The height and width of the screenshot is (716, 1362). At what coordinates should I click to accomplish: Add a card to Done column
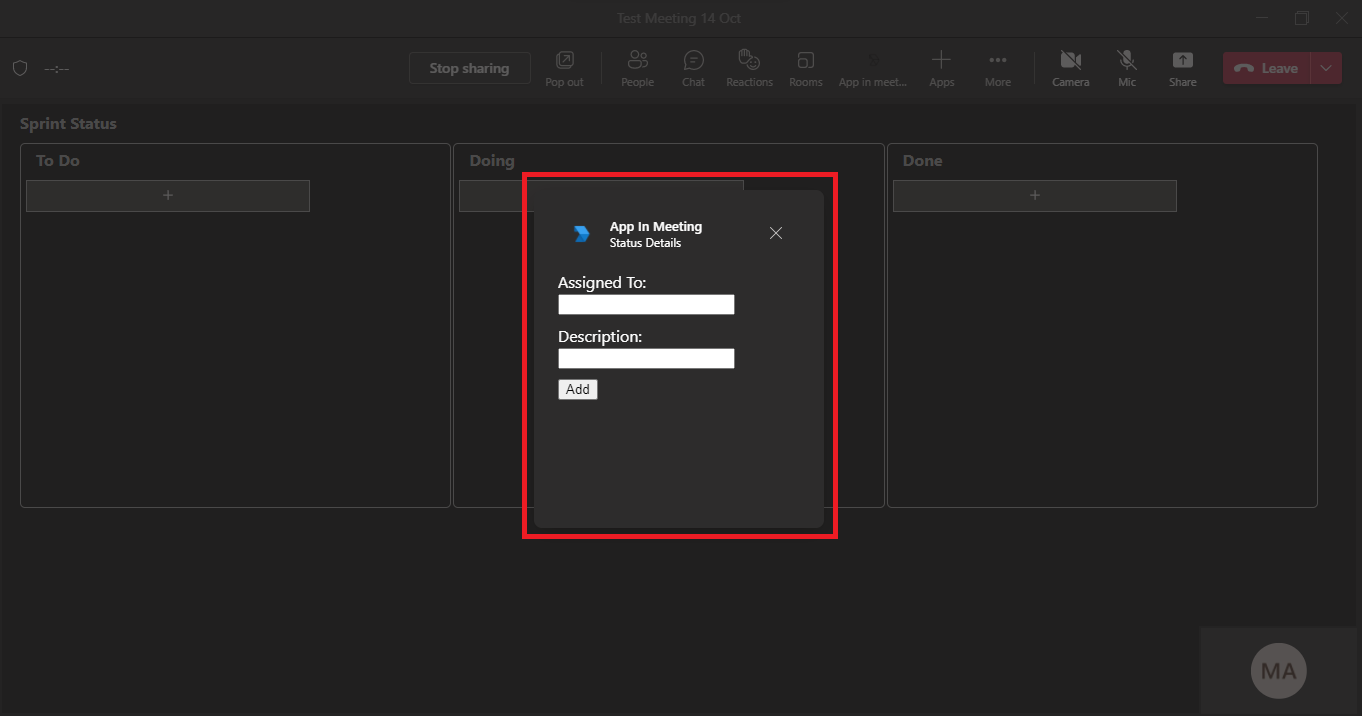pyautogui.click(x=1034, y=196)
